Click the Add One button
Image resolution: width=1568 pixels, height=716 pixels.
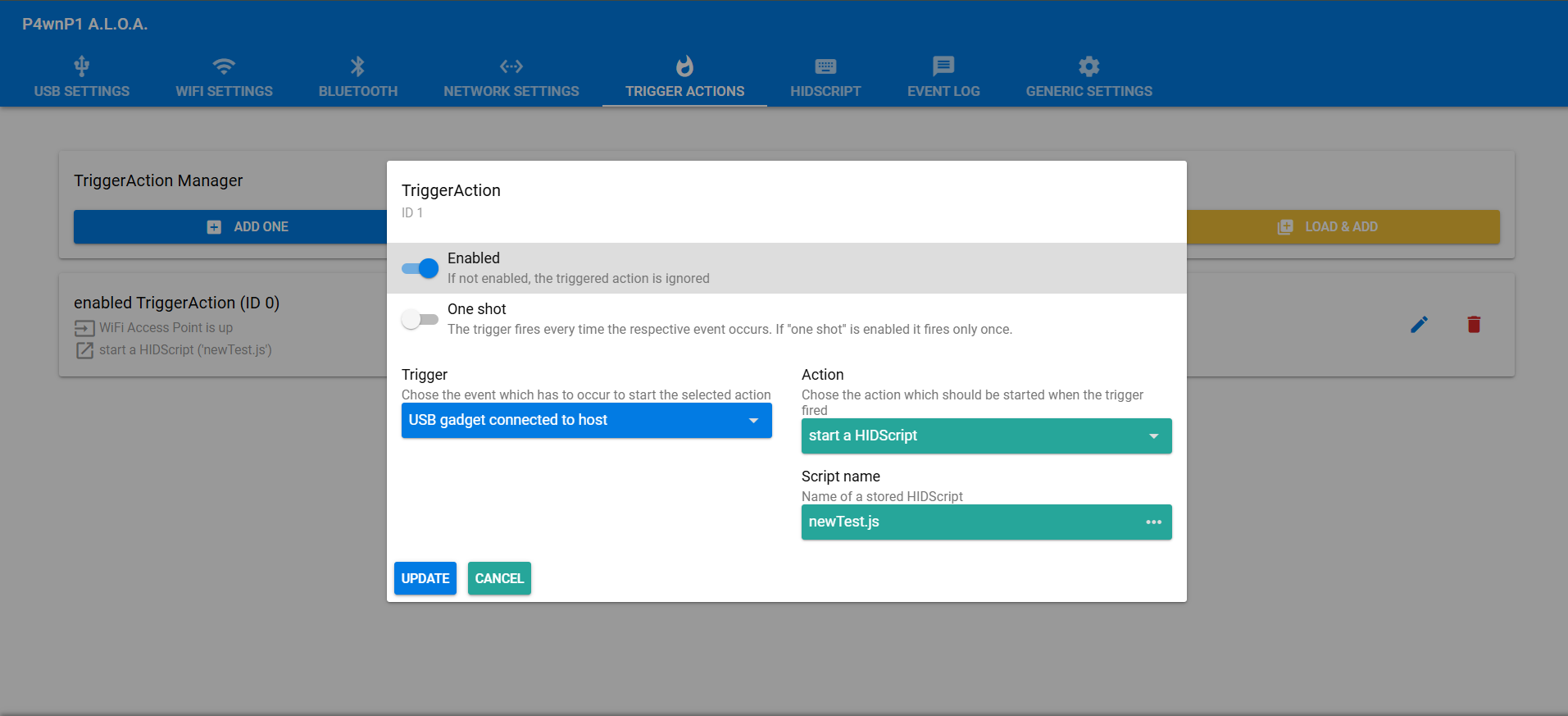click(230, 227)
